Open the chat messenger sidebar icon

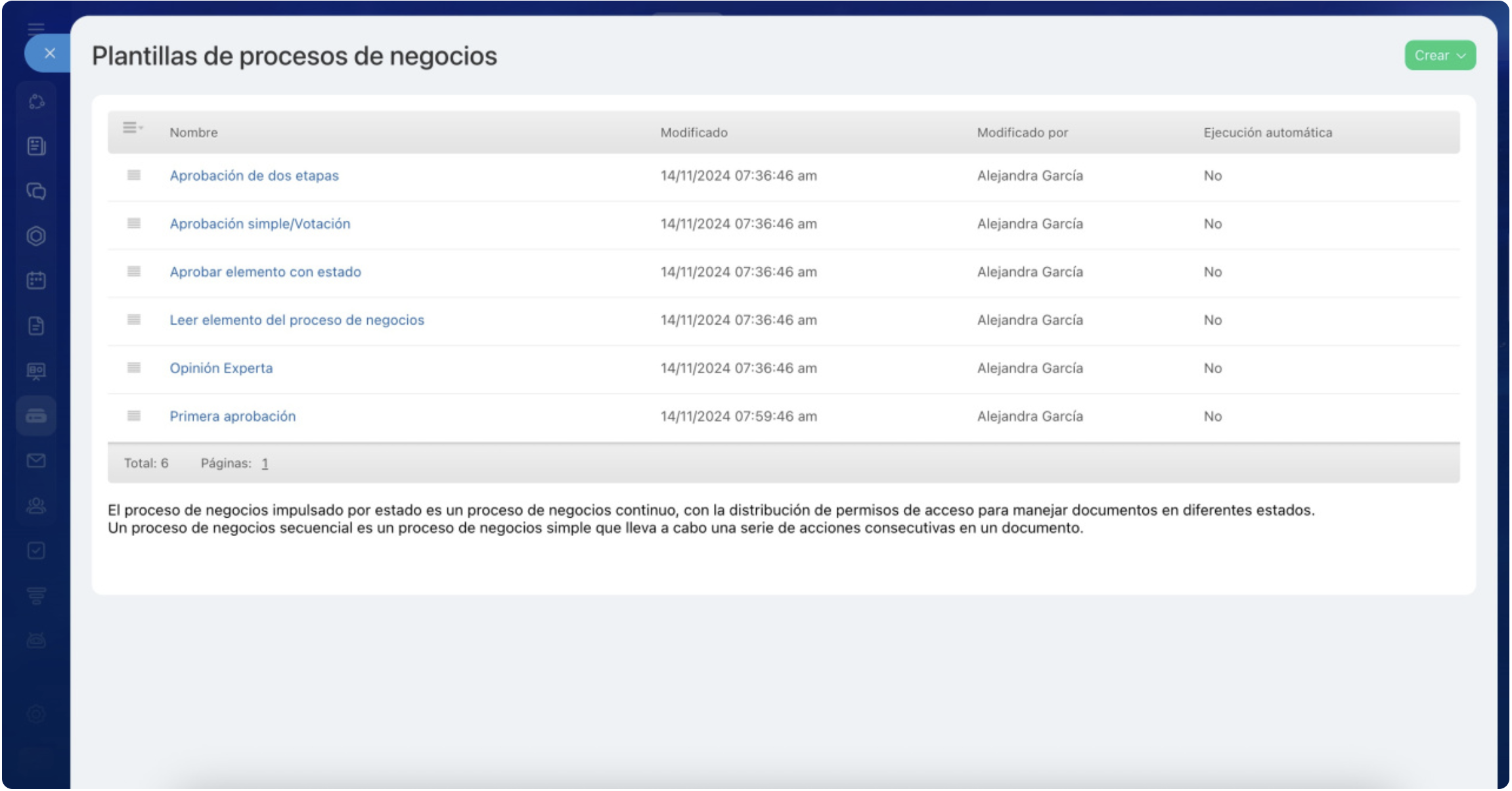click(x=36, y=191)
